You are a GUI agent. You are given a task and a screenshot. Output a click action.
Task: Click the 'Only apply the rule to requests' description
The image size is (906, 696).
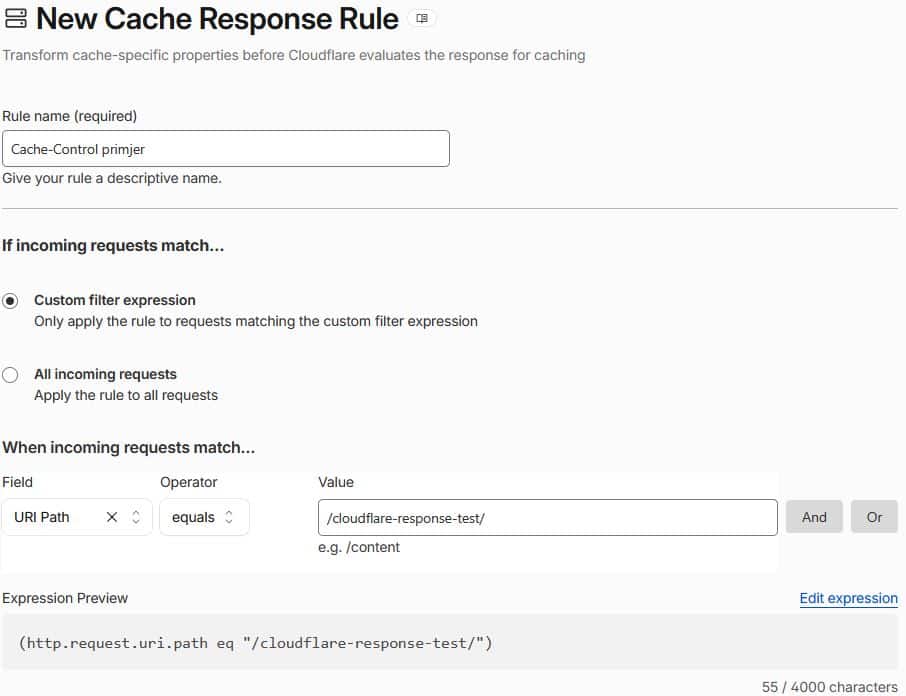coord(256,321)
